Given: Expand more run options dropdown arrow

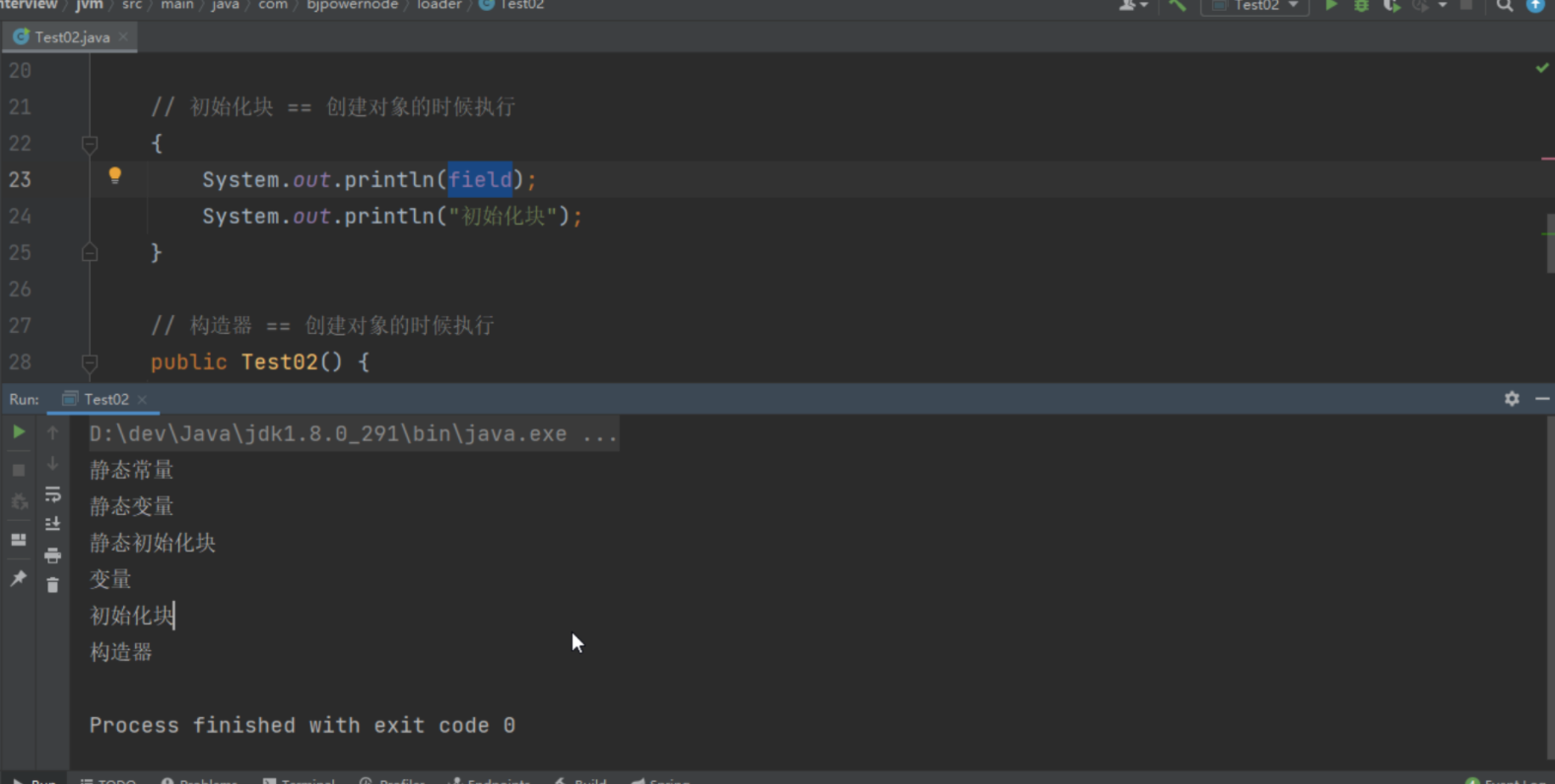Looking at the screenshot, I should (x=1443, y=6).
